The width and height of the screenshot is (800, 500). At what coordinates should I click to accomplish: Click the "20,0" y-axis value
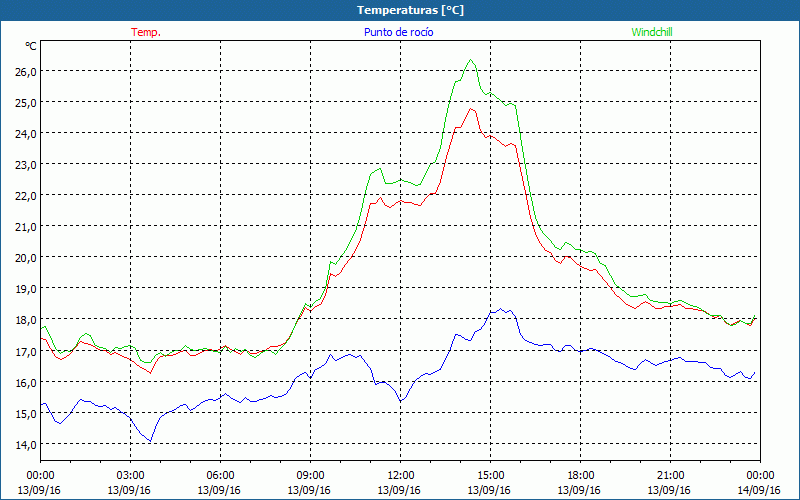point(26,258)
